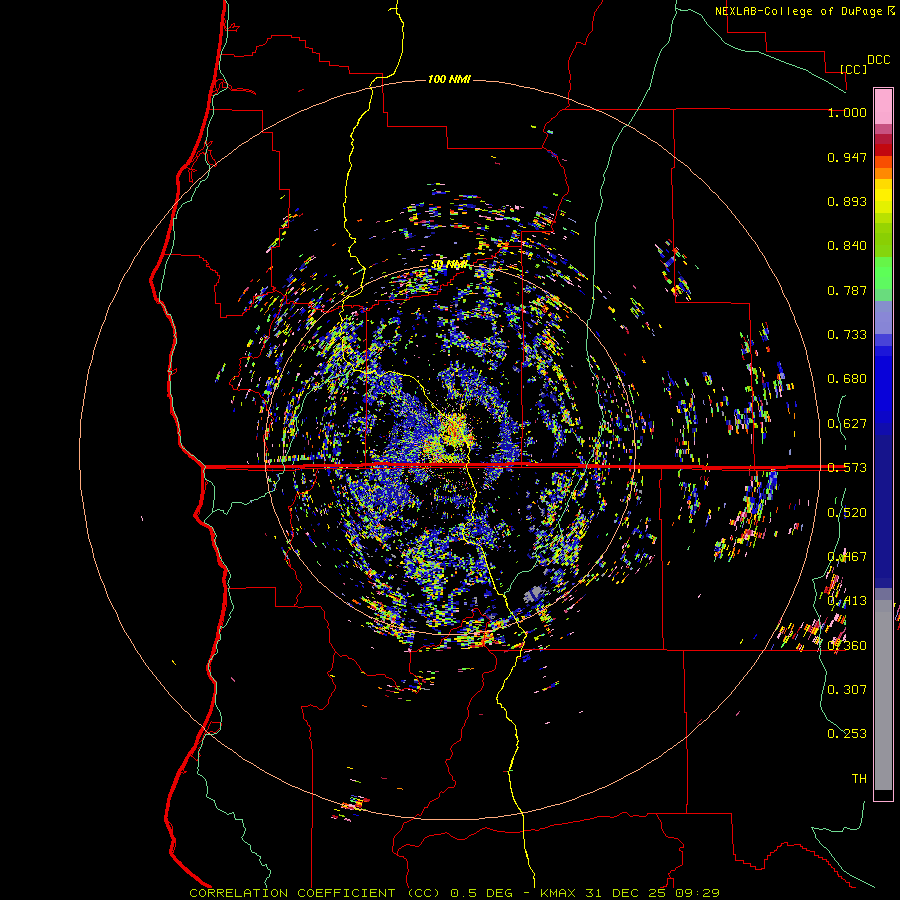The width and height of the screenshot is (900, 900).
Task: Select the 0.893 scale label
Action: (x=847, y=201)
